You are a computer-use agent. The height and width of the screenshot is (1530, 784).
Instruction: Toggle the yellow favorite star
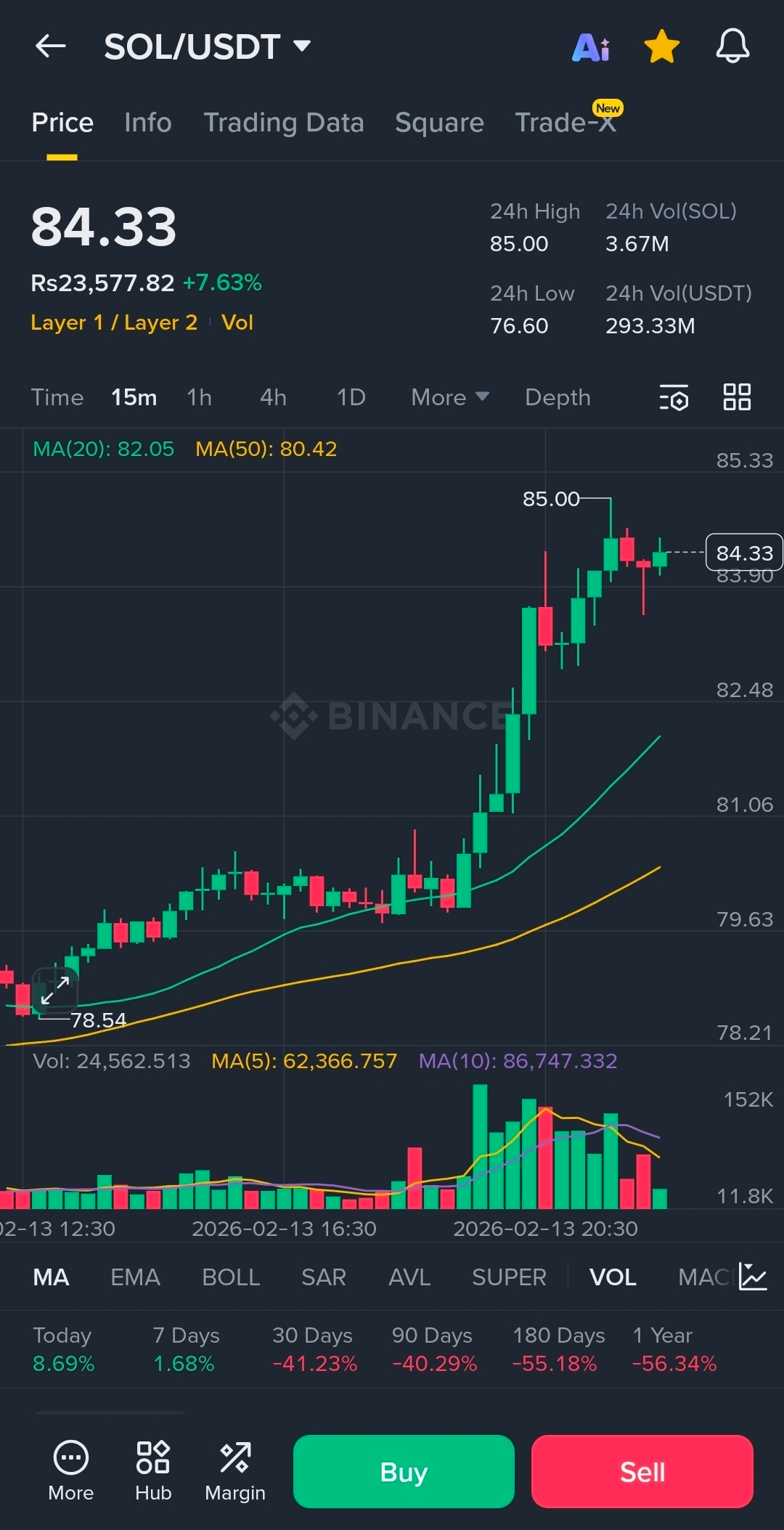point(661,46)
